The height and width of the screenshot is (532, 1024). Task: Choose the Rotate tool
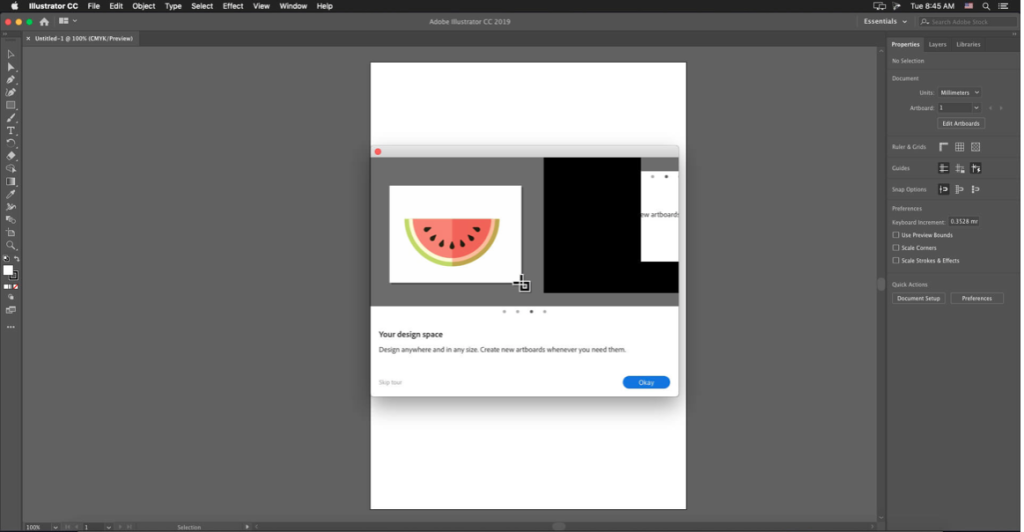[10, 143]
